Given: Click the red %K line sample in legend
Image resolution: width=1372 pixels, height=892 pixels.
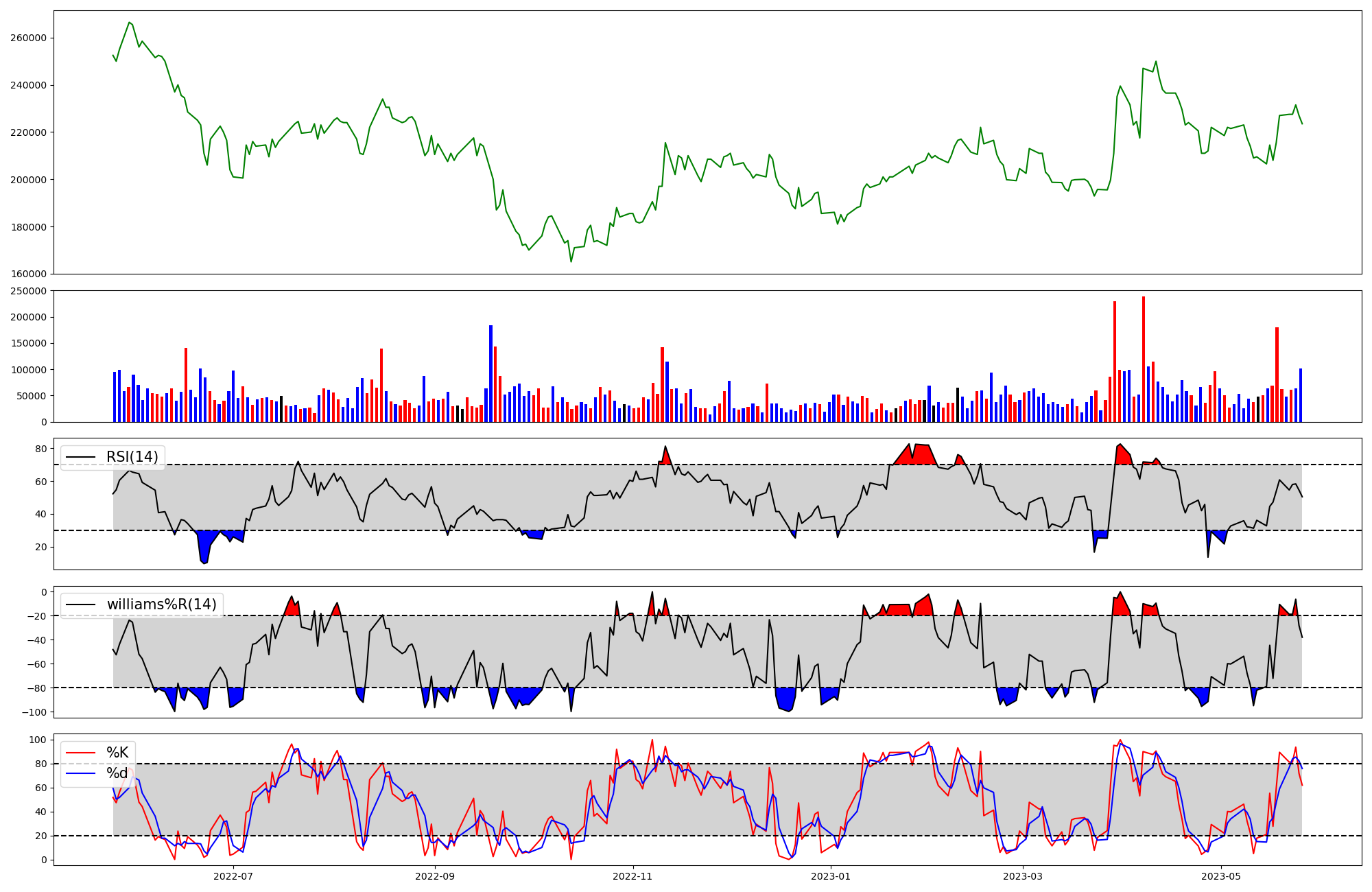Looking at the screenshot, I should click(80, 753).
